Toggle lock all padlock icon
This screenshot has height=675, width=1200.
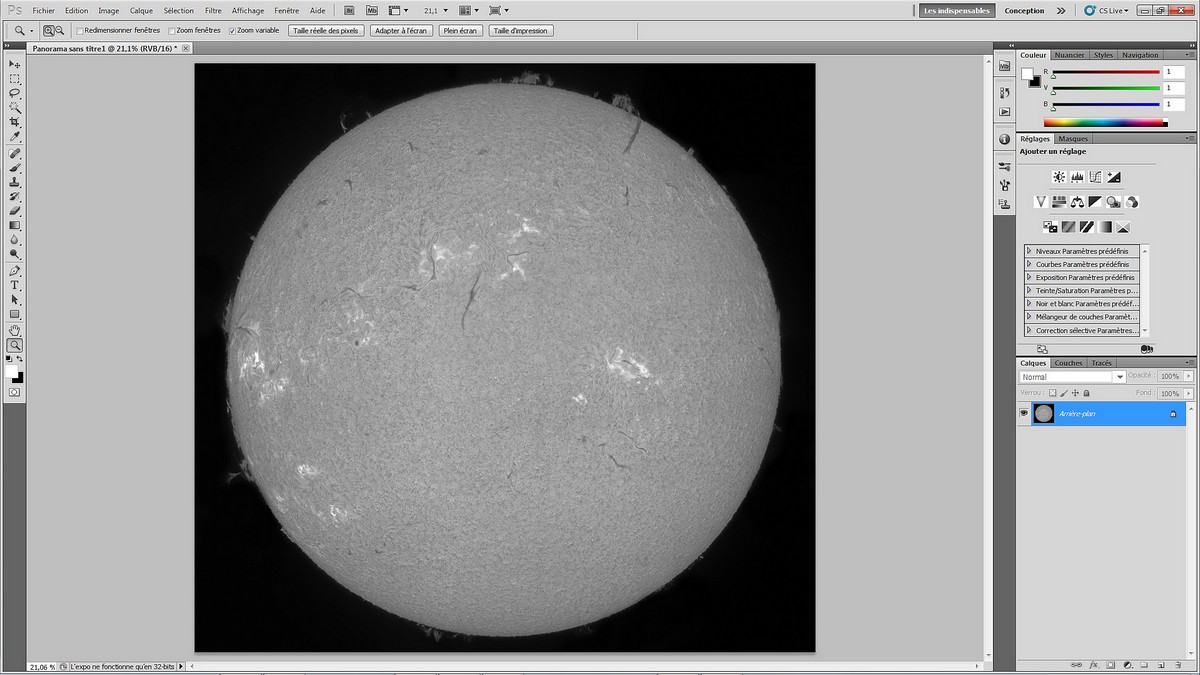point(1087,393)
